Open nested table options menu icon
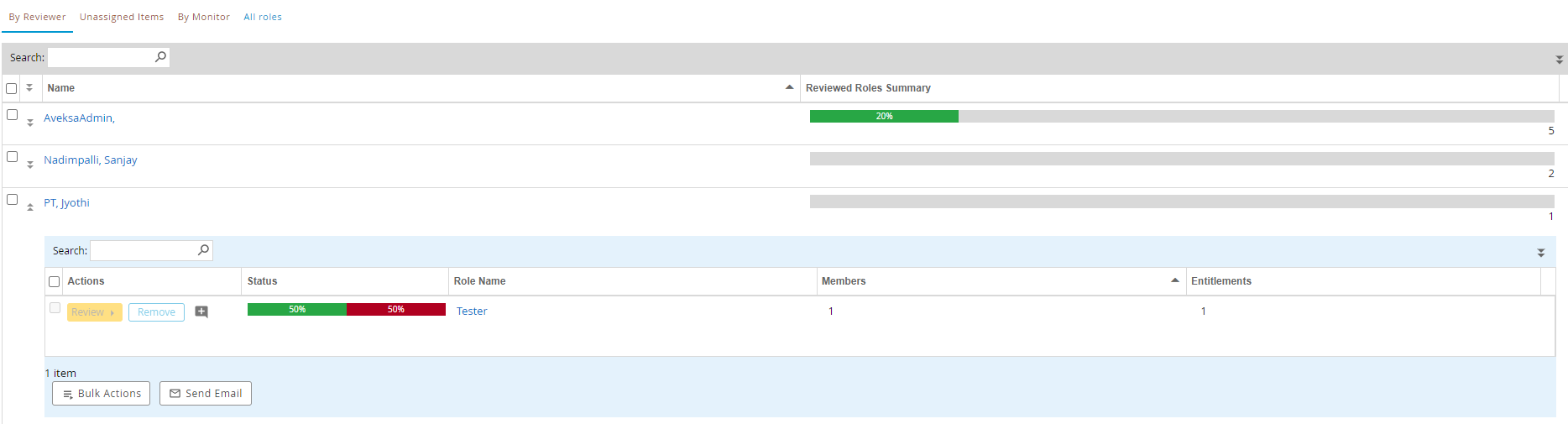This screenshot has height=424, width=1568. tap(1540, 253)
